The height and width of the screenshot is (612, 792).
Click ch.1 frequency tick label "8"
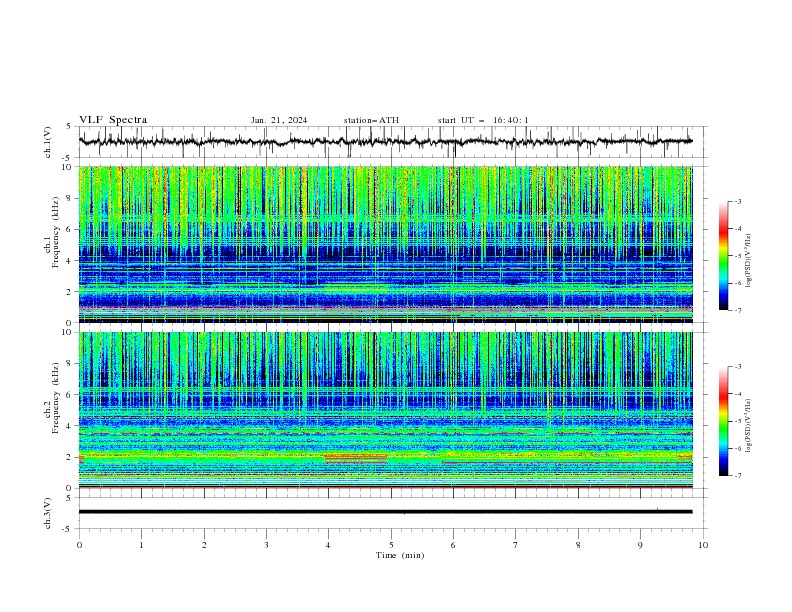(x=71, y=198)
